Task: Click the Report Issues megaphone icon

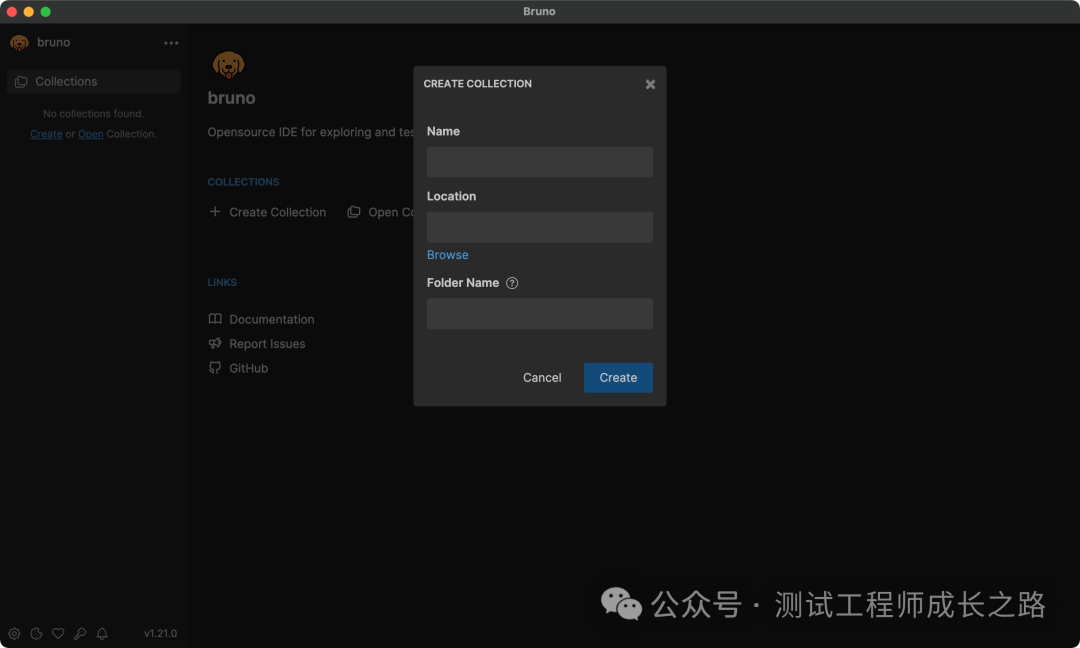Action: [x=215, y=343]
